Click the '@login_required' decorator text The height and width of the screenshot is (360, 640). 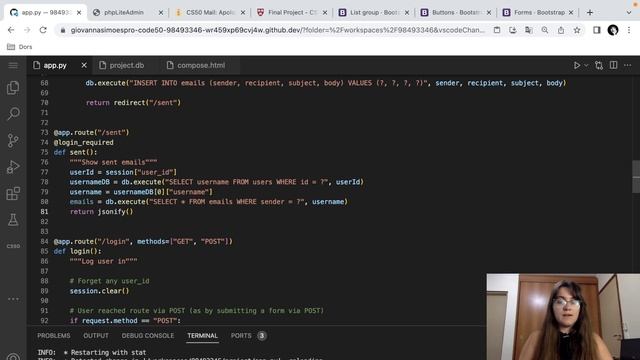coord(84,142)
